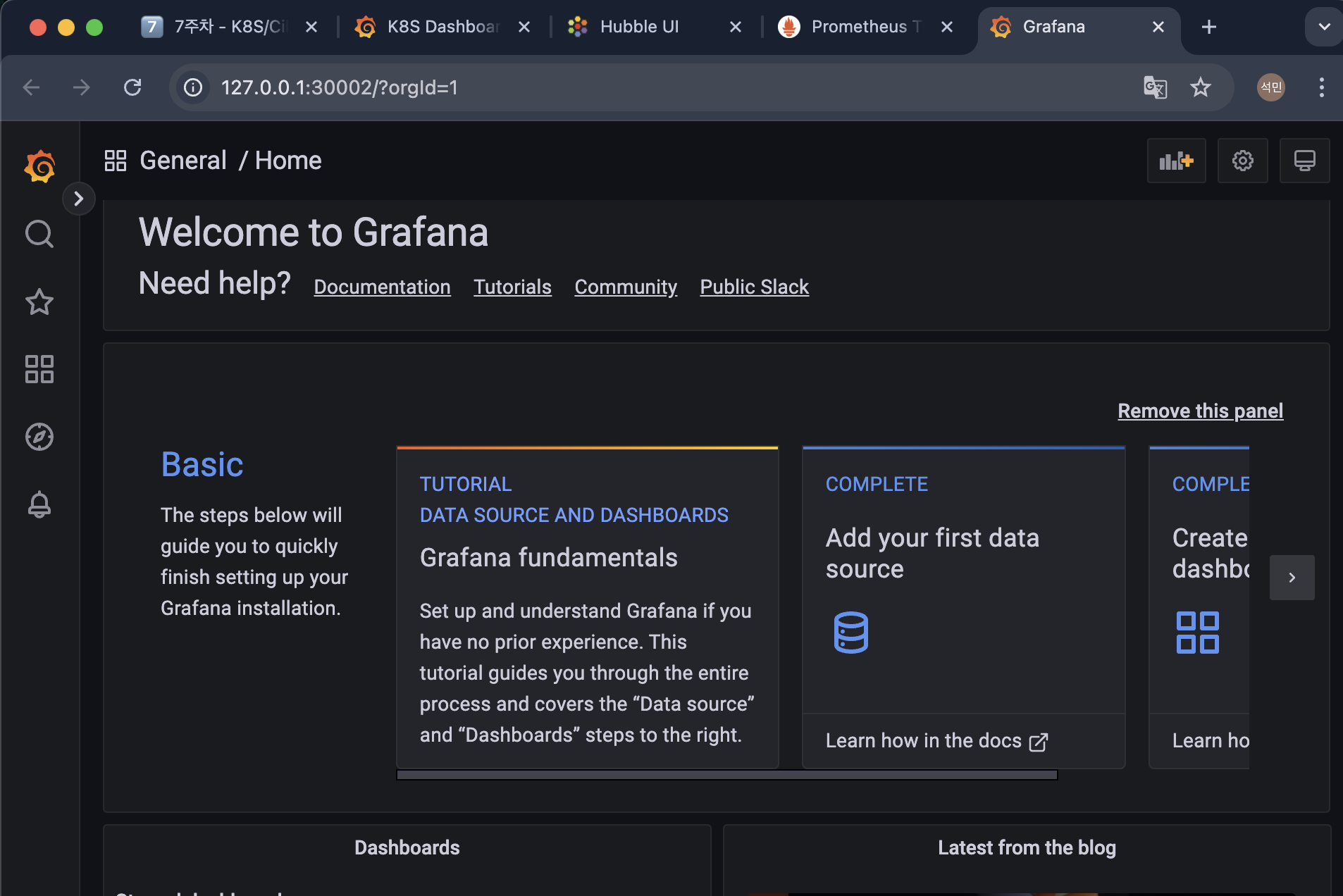Open the Public Slack link
Viewport: 1343px width, 896px height.
754,287
